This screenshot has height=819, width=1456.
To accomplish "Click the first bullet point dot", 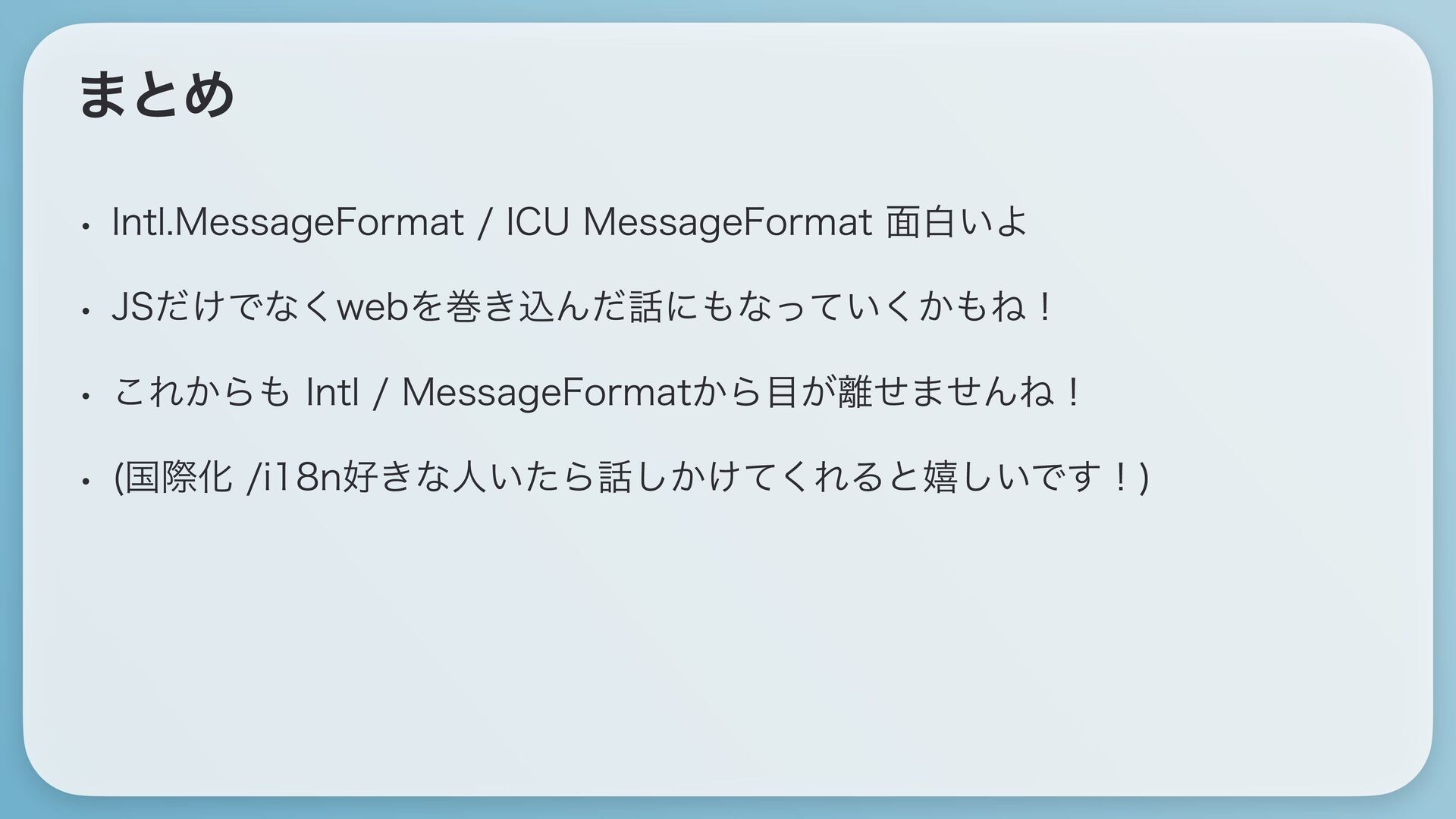I will click(x=88, y=226).
